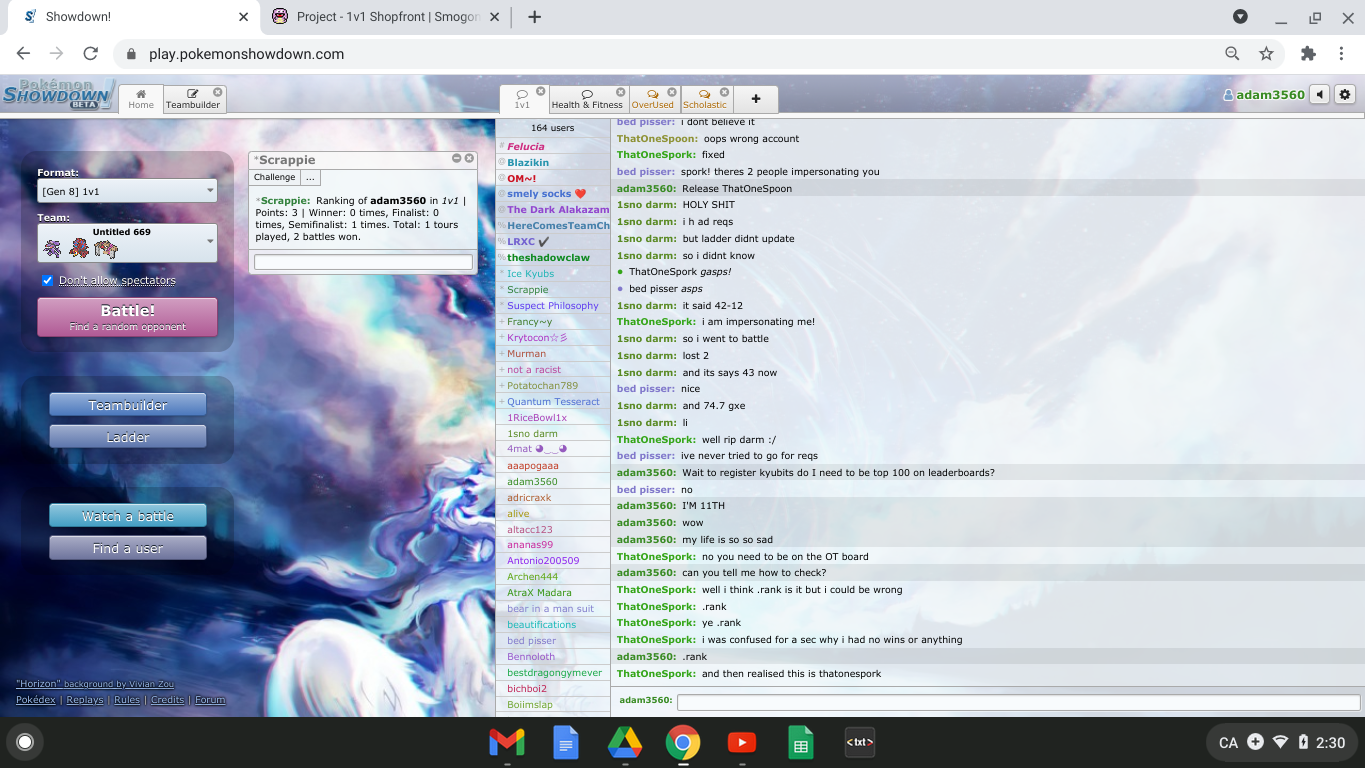Screen dimensions: 1365x768
Task: Open YouTube from the shelf
Action: point(742,743)
